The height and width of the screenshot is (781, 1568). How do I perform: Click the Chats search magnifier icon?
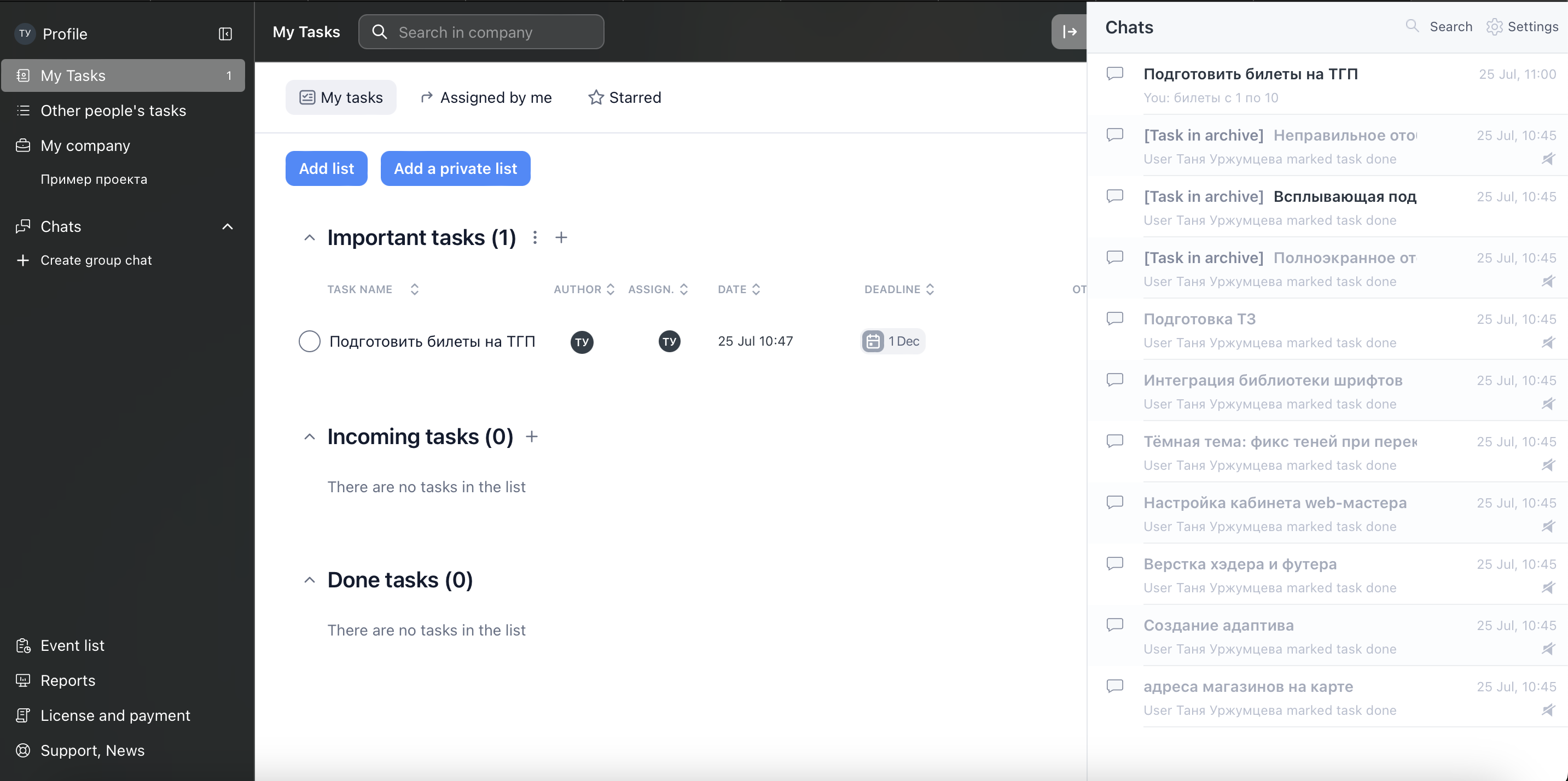[1412, 26]
